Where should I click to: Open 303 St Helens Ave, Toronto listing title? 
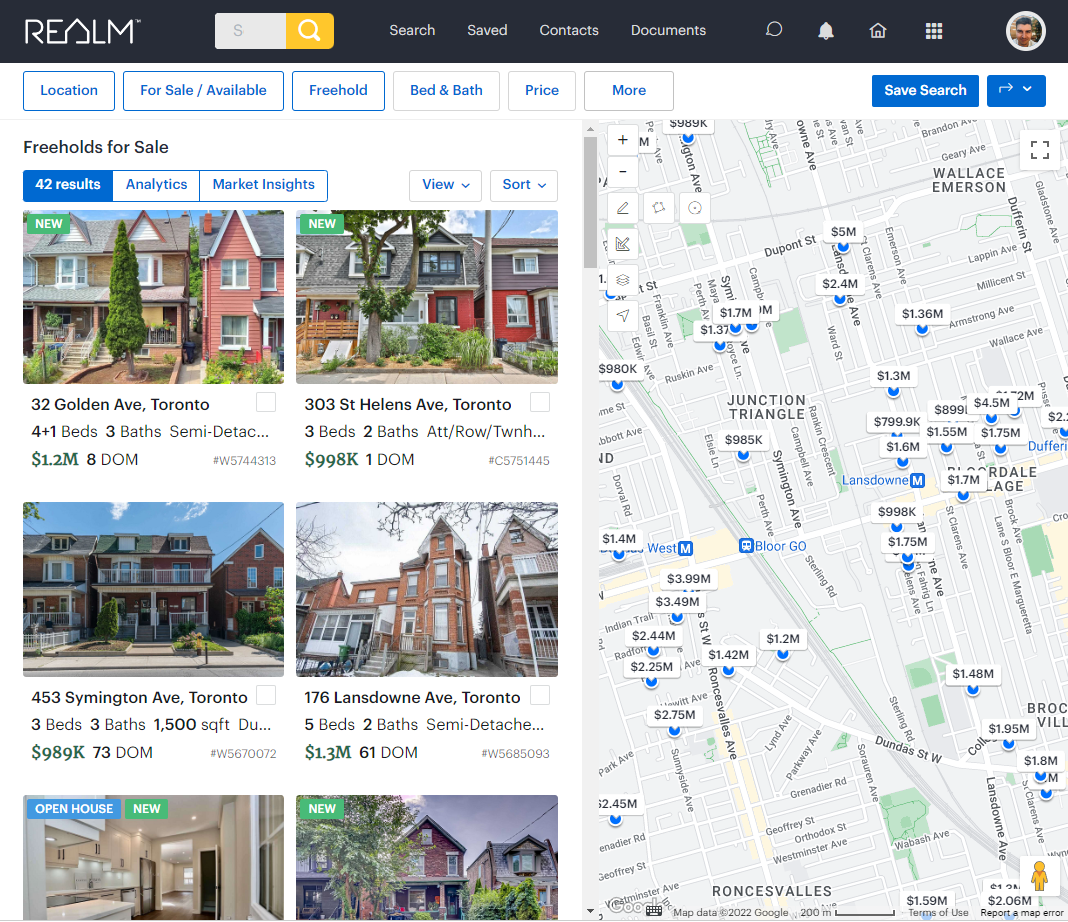click(407, 404)
